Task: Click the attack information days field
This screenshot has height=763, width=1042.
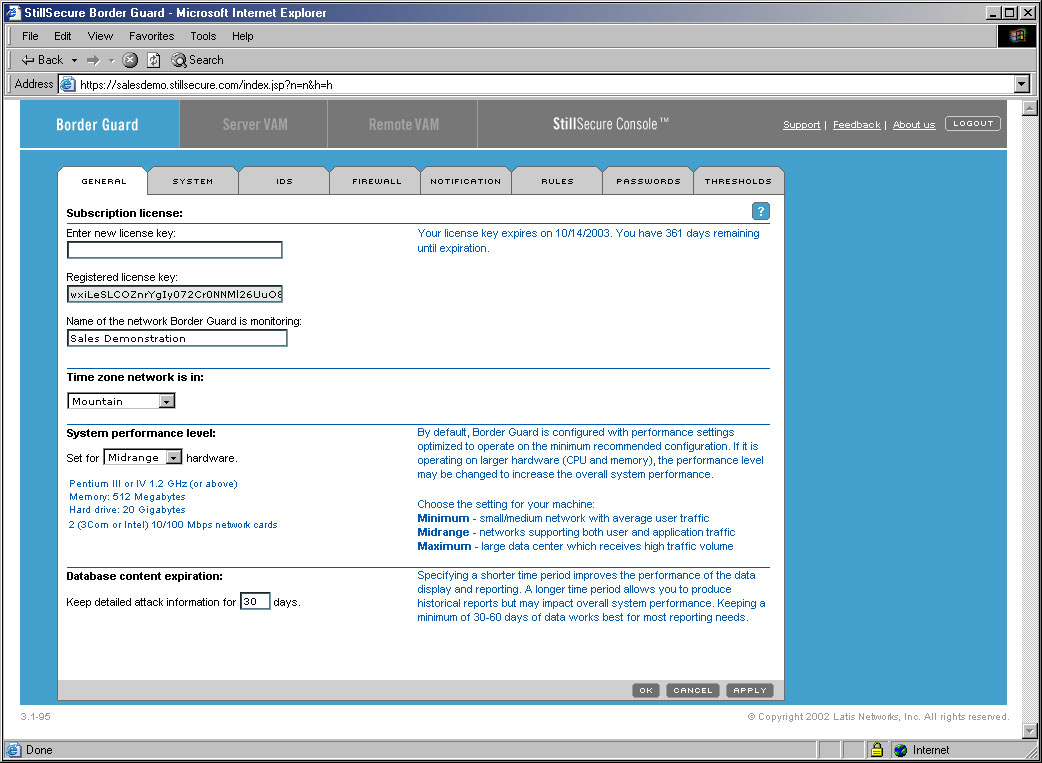Action: 255,601
